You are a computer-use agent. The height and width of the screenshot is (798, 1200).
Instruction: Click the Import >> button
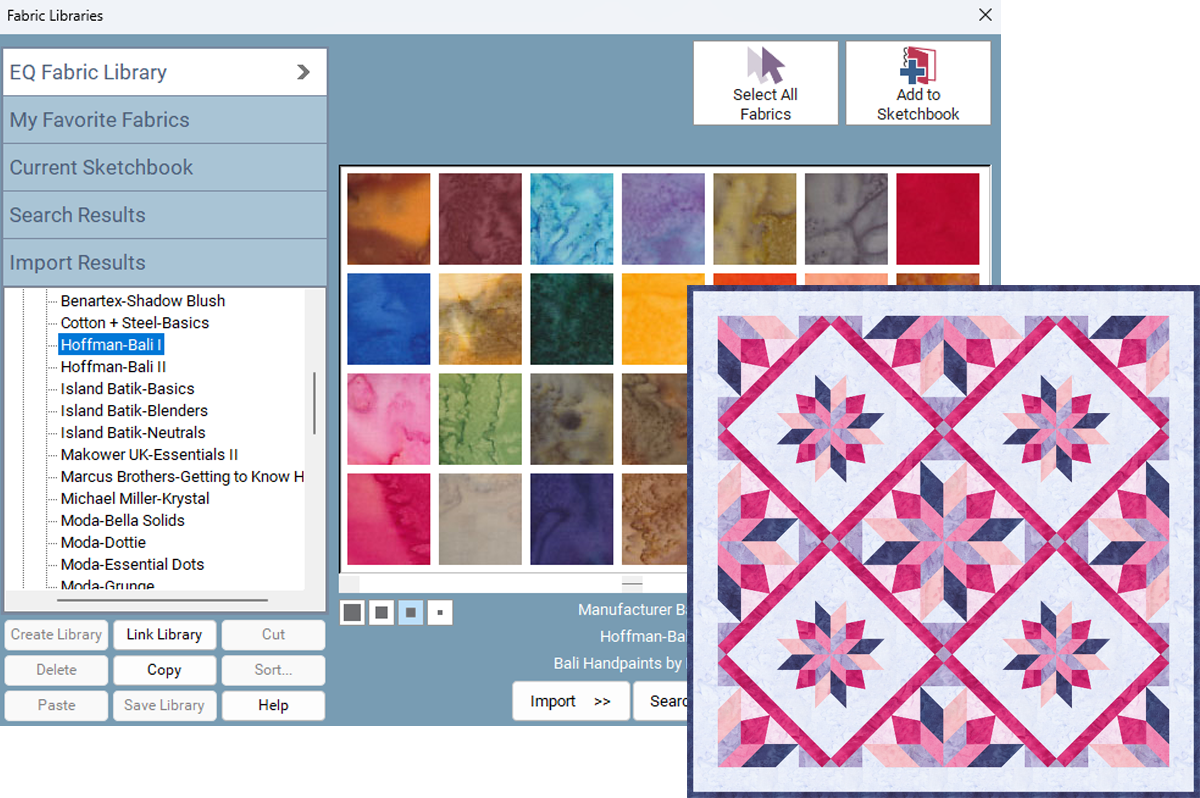point(571,701)
